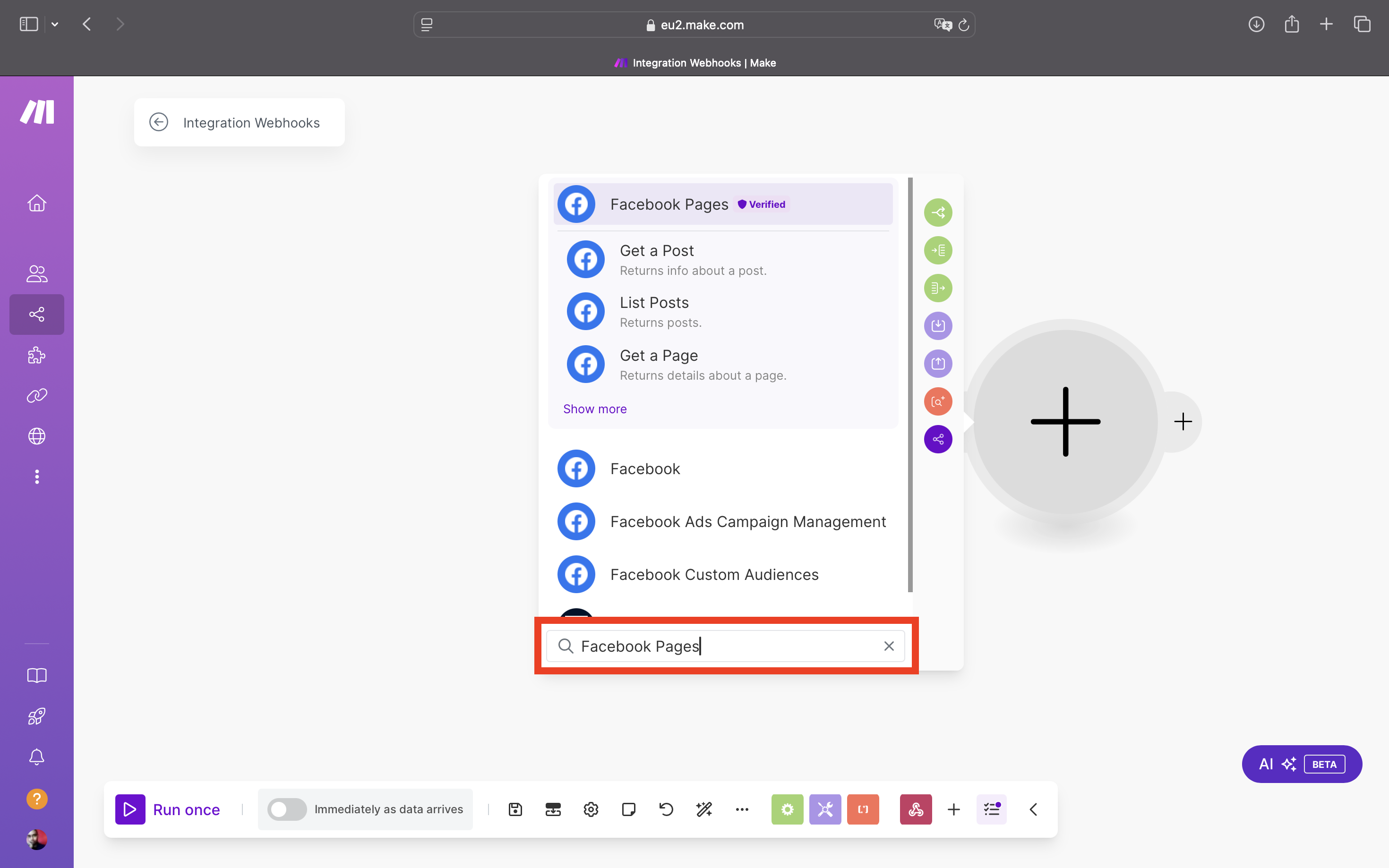
Task: Reload the page in Safari
Action: pos(963,25)
